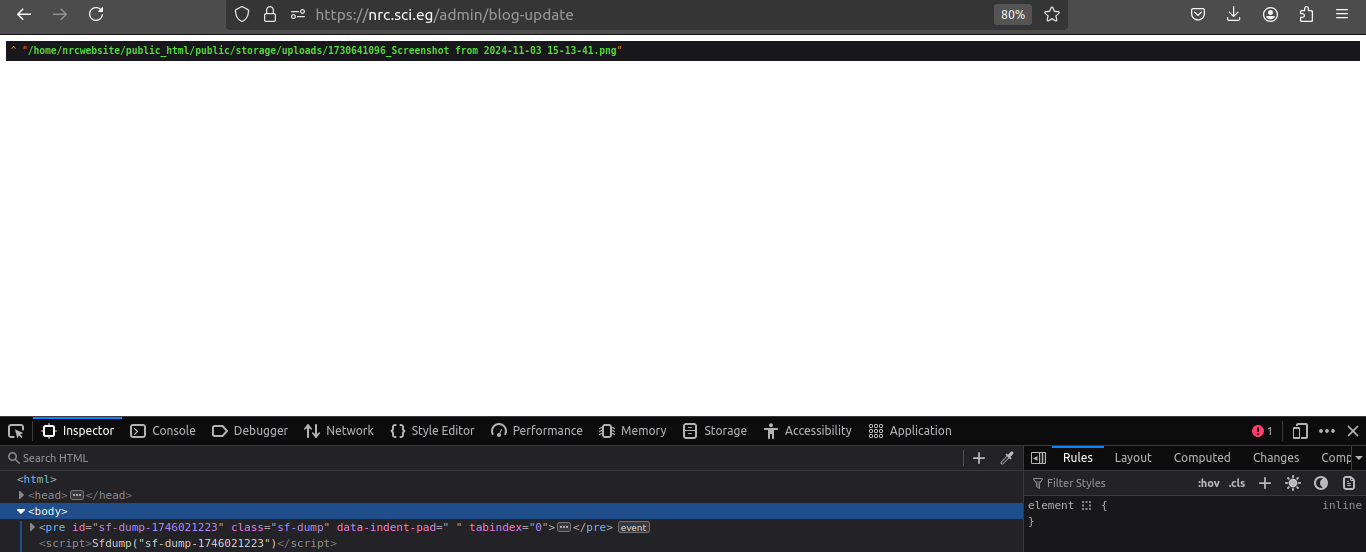This screenshot has width=1366, height=552.
Task: Click the red error count indicator
Action: 1262,431
